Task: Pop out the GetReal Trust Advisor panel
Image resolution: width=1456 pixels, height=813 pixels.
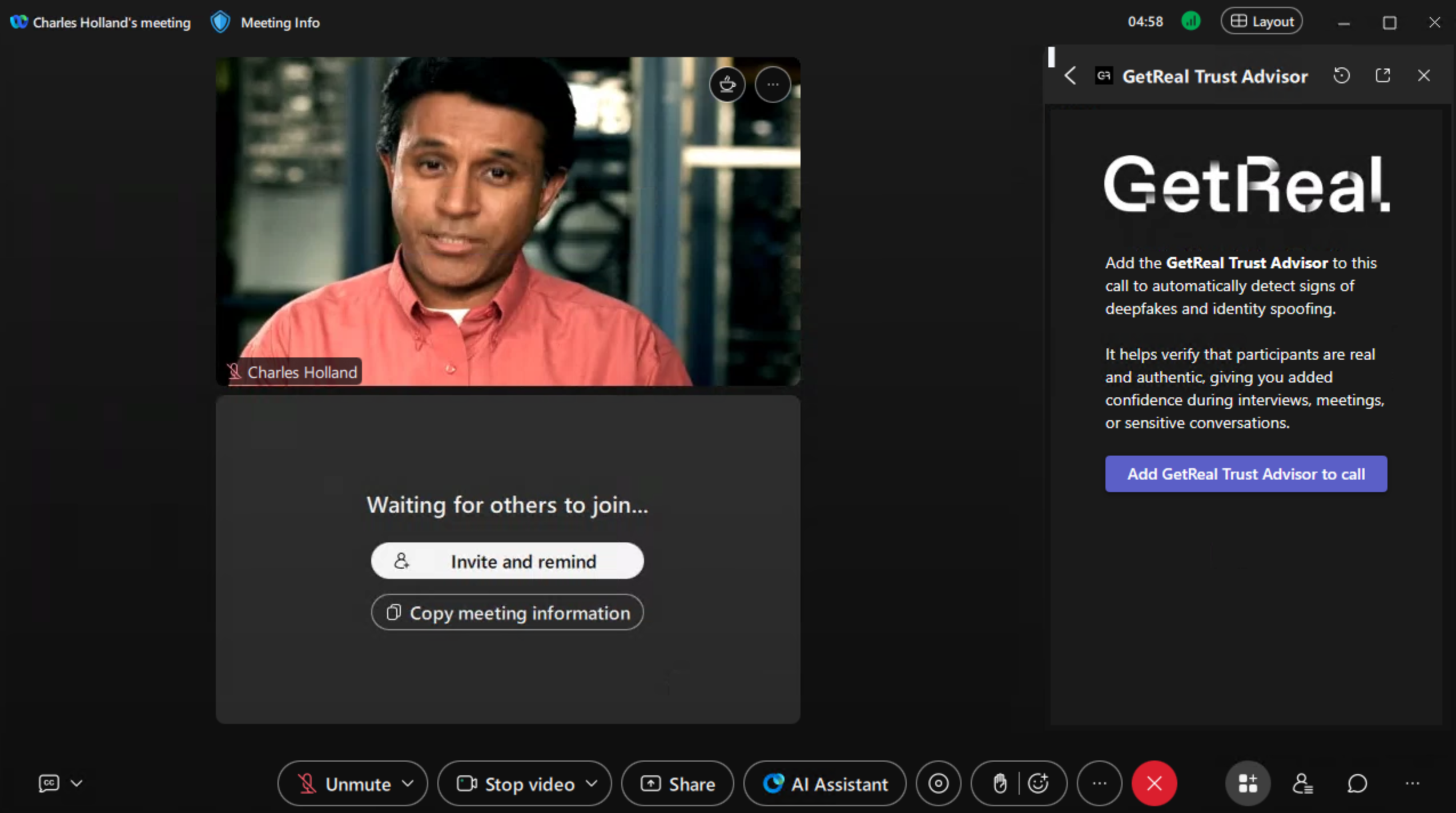Action: coord(1382,75)
